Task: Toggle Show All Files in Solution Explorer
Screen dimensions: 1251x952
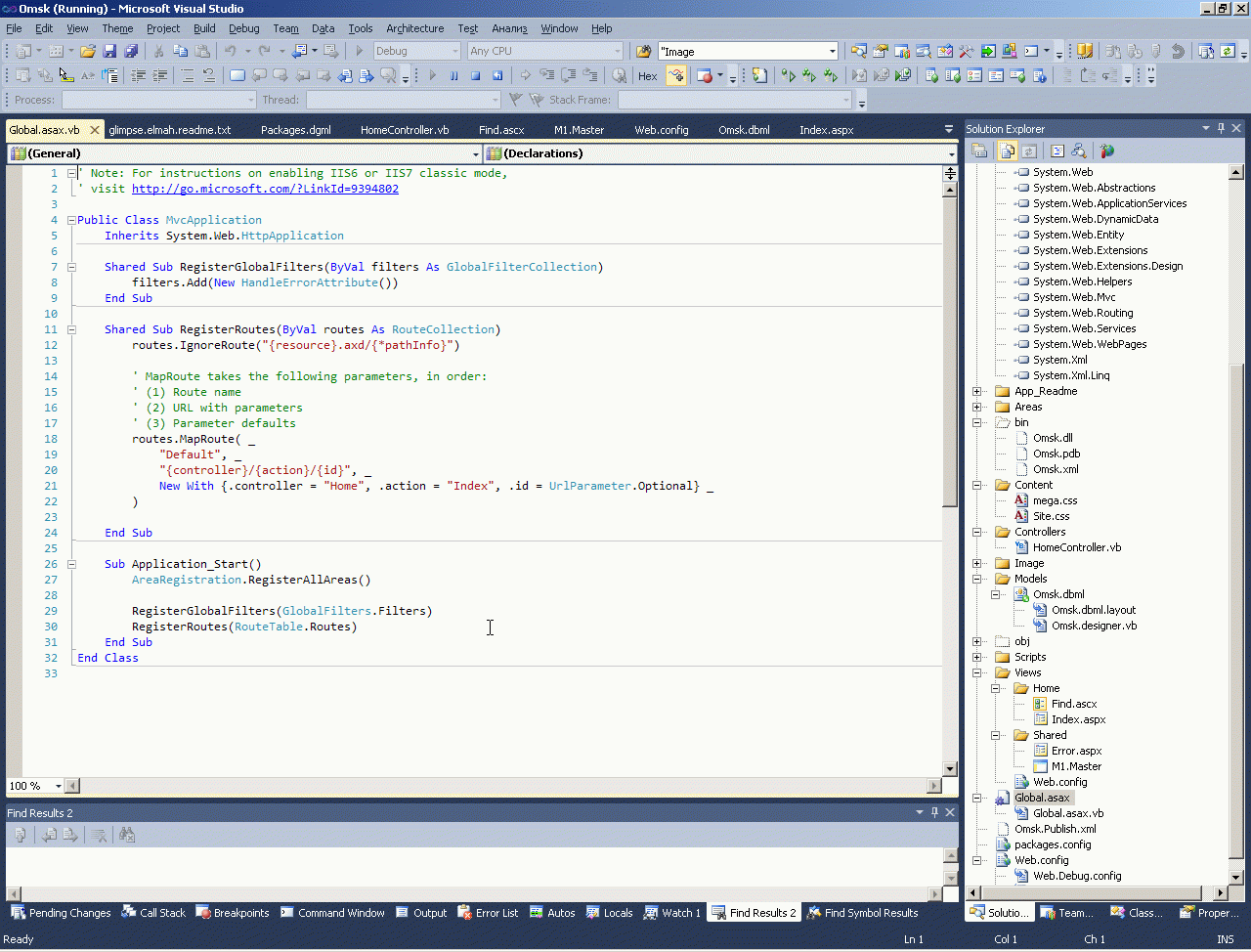Action: [1007, 151]
